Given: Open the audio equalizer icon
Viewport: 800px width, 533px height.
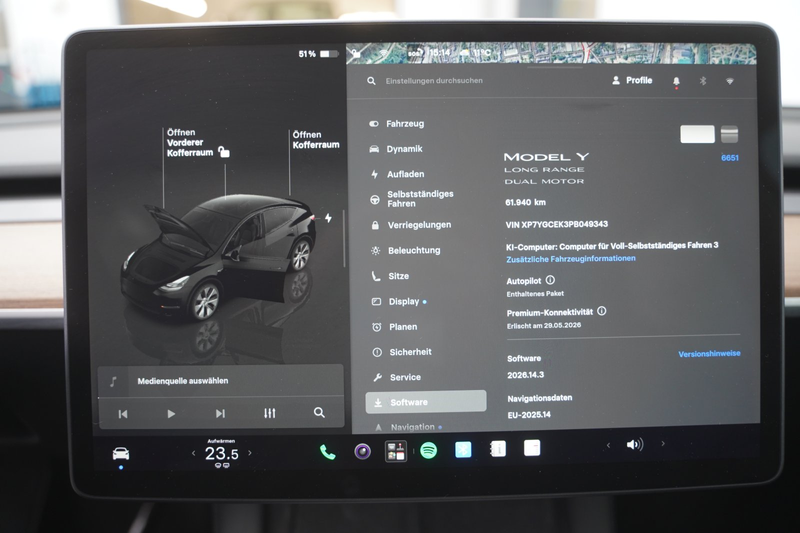Looking at the screenshot, I should click(x=270, y=413).
